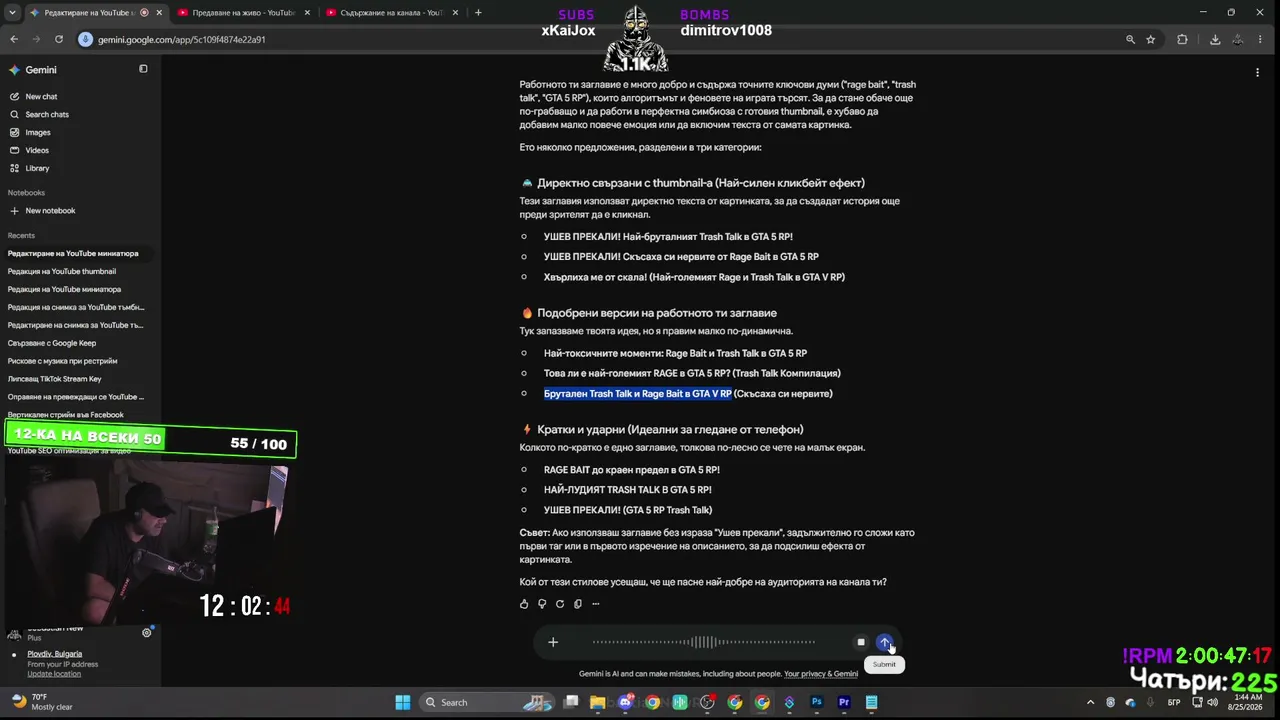Image resolution: width=1280 pixels, height=720 pixels.
Task: Regenerate the Gemini response
Action: click(x=560, y=604)
